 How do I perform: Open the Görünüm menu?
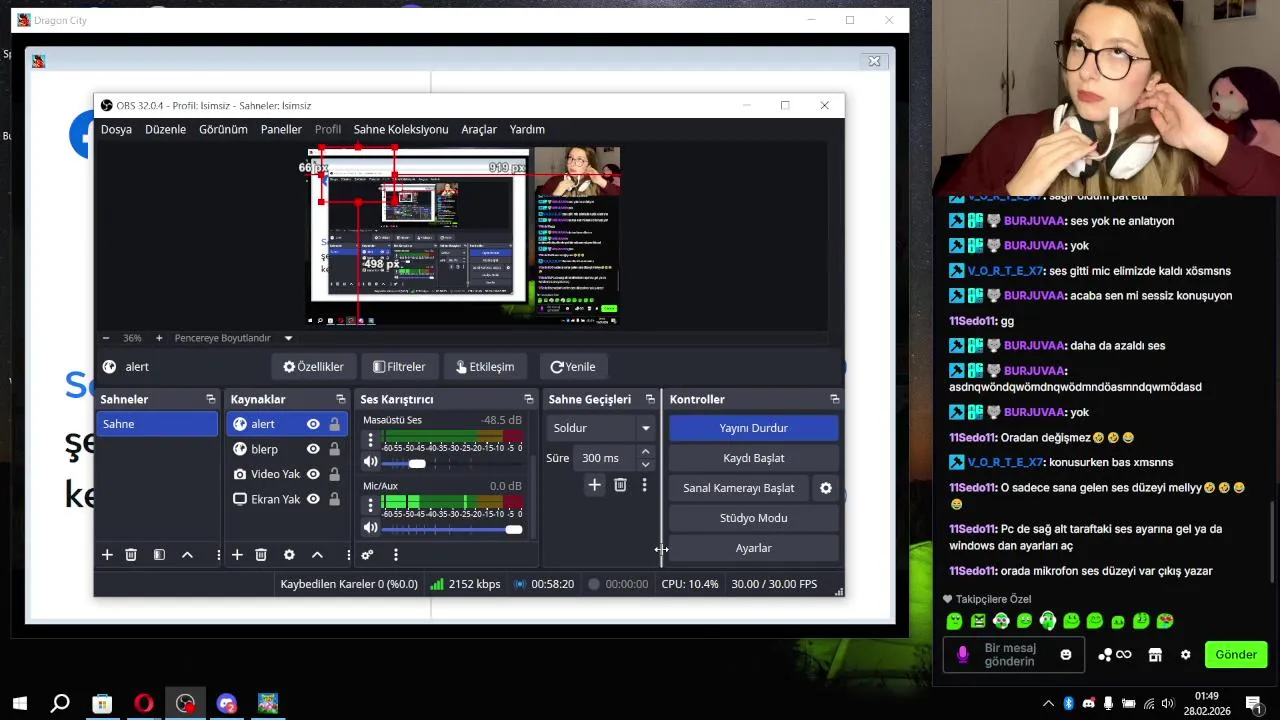pyautogui.click(x=223, y=129)
